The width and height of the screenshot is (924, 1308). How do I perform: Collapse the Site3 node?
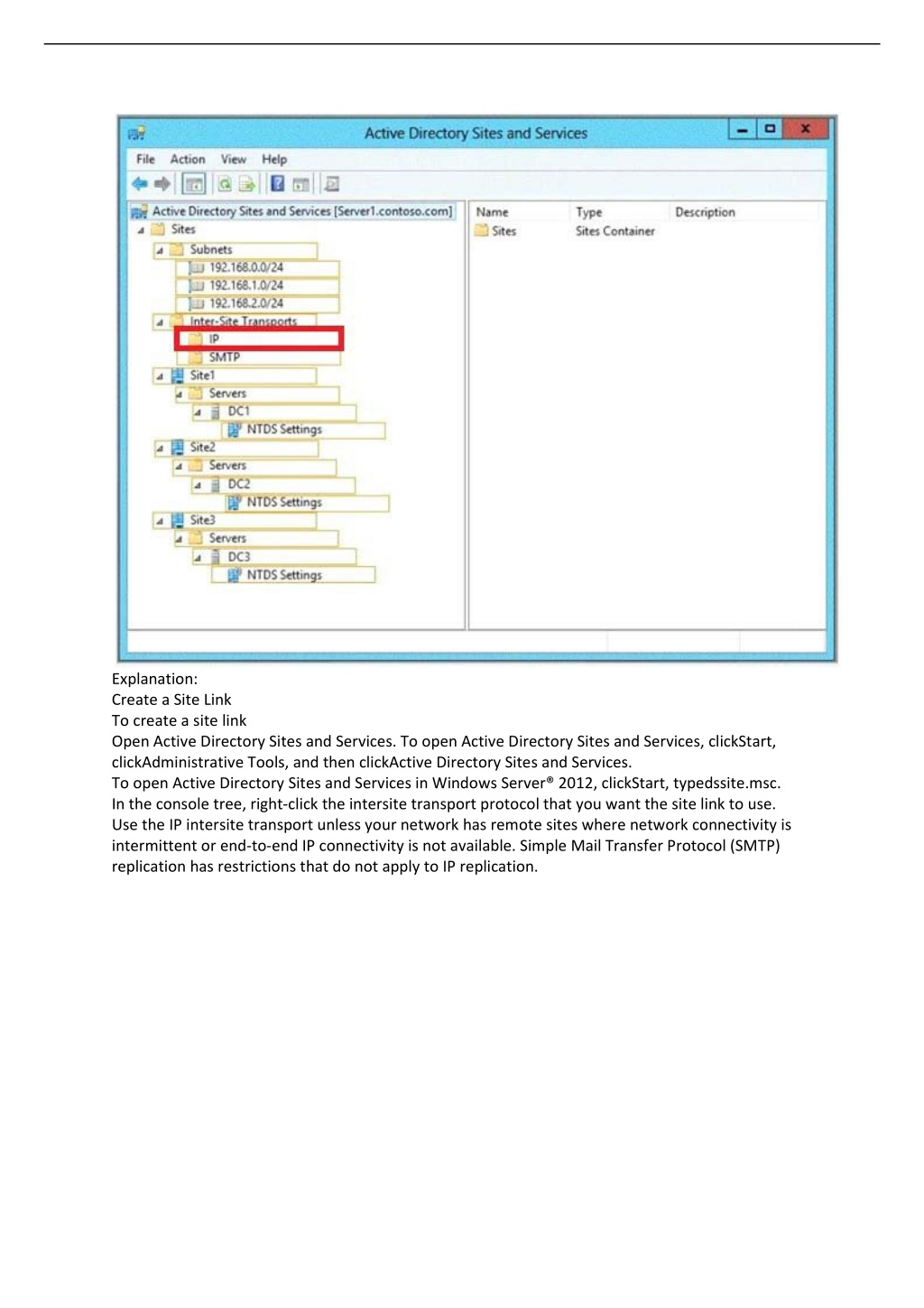click(x=160, y=522)
